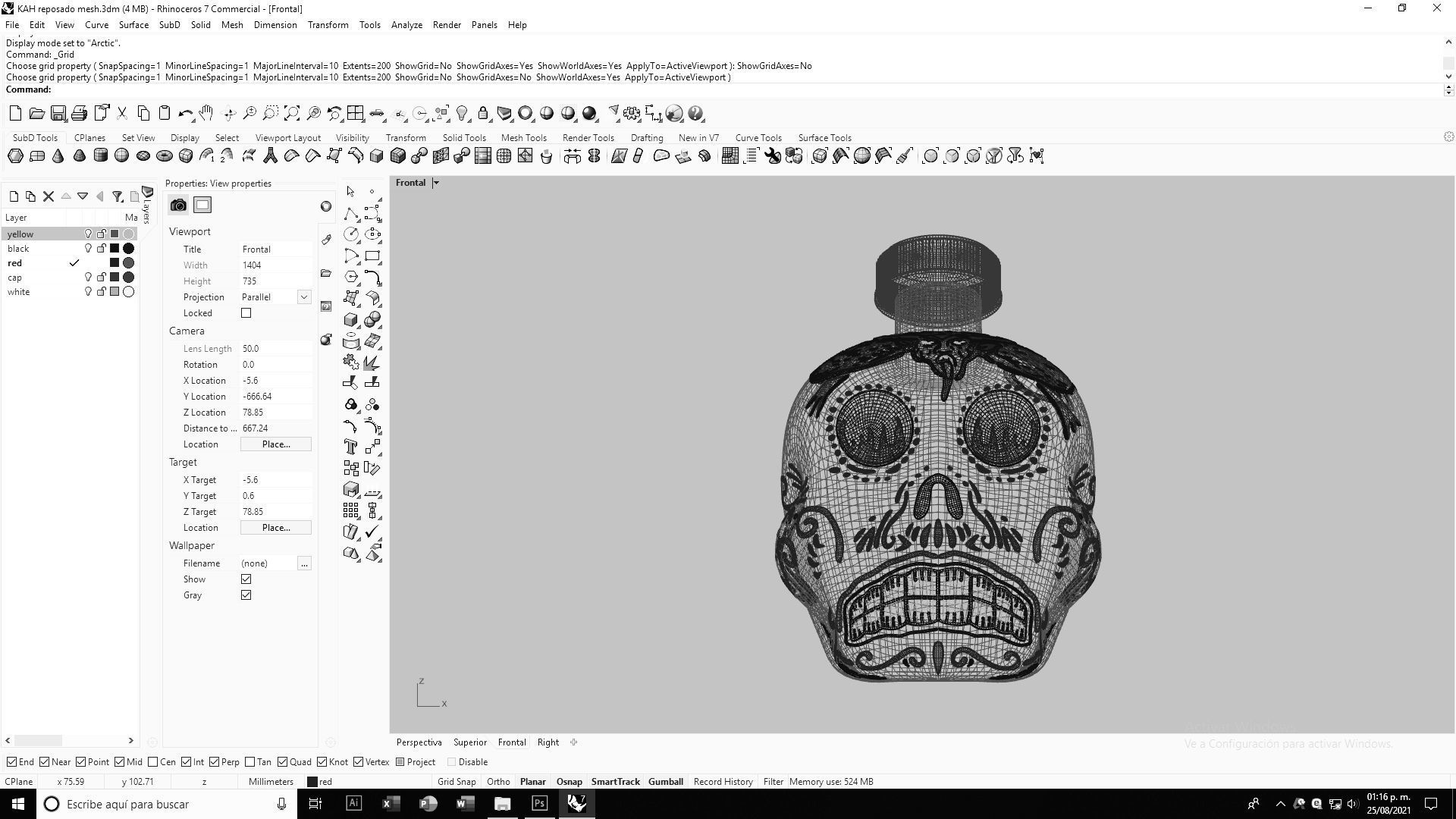Click the SubD sphere icon
Screen dimensions: 1456x819
click(121, 156)
